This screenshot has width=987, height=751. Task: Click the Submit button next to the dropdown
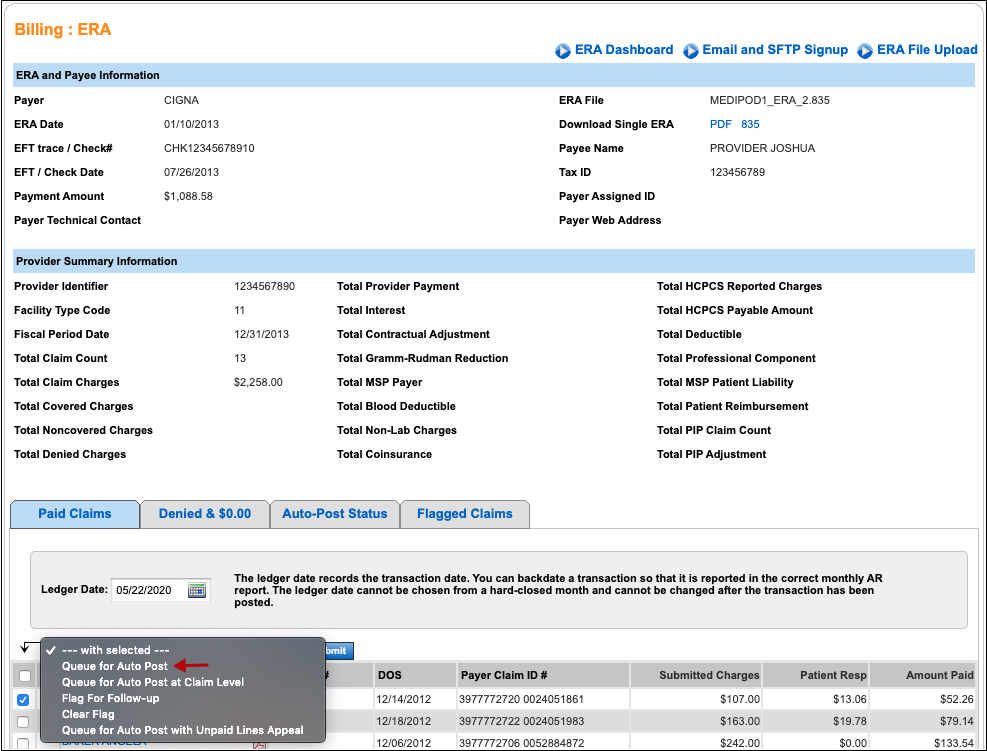[x=339, y=650]
